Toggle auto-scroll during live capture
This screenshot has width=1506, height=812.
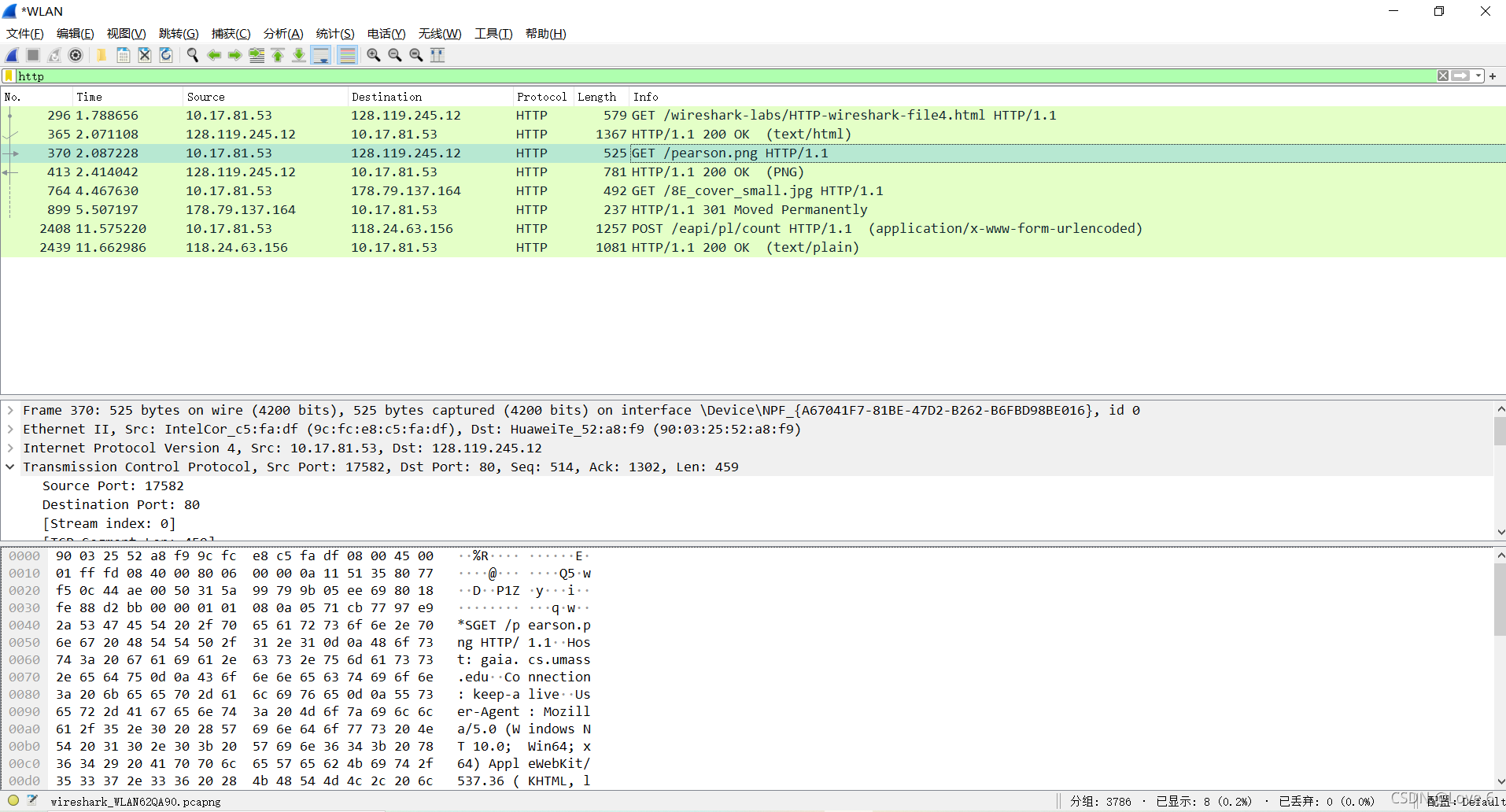321,55
